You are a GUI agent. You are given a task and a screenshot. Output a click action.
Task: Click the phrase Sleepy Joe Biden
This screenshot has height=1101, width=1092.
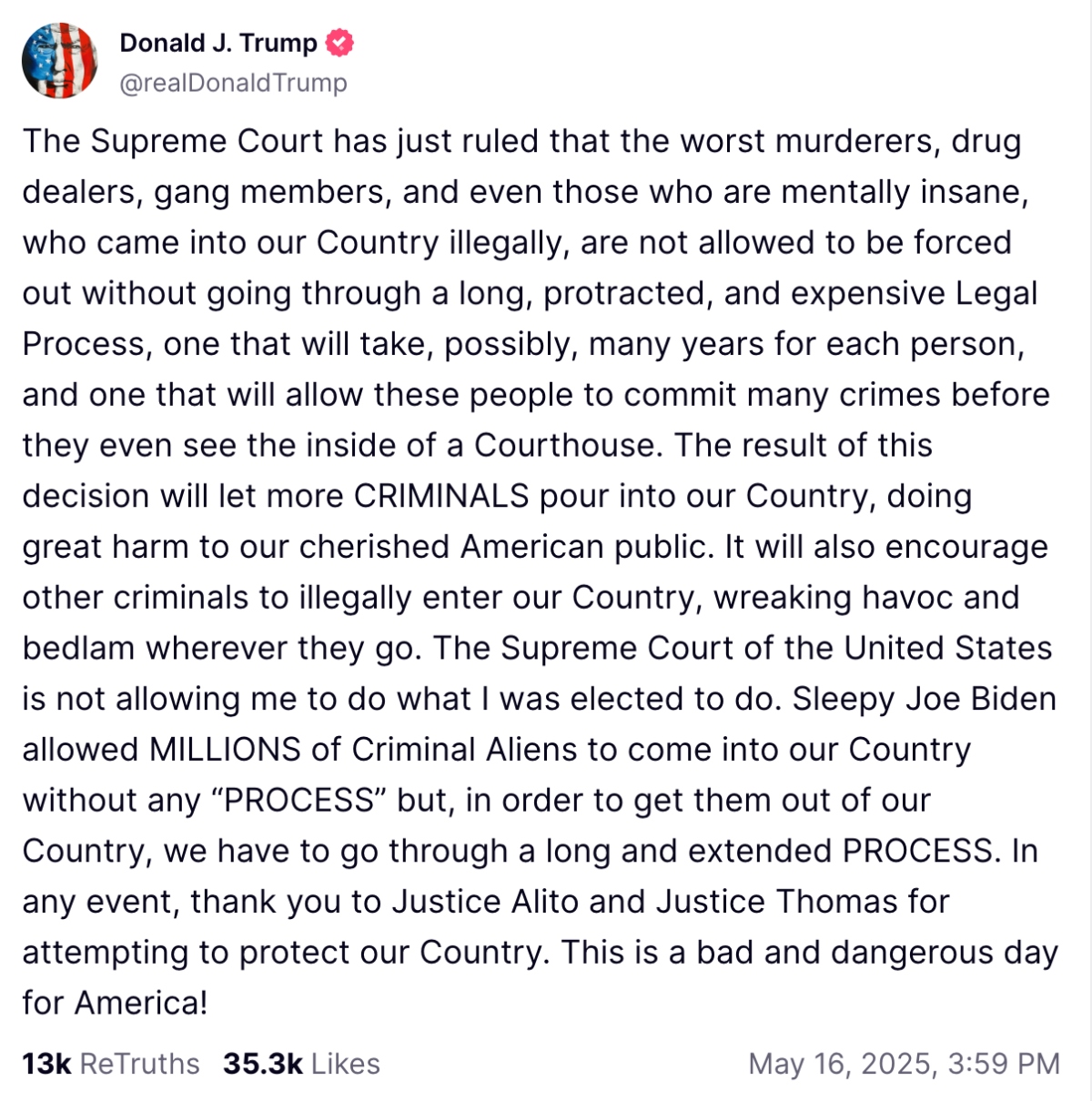pyautogui.click(x=925, y=699)
